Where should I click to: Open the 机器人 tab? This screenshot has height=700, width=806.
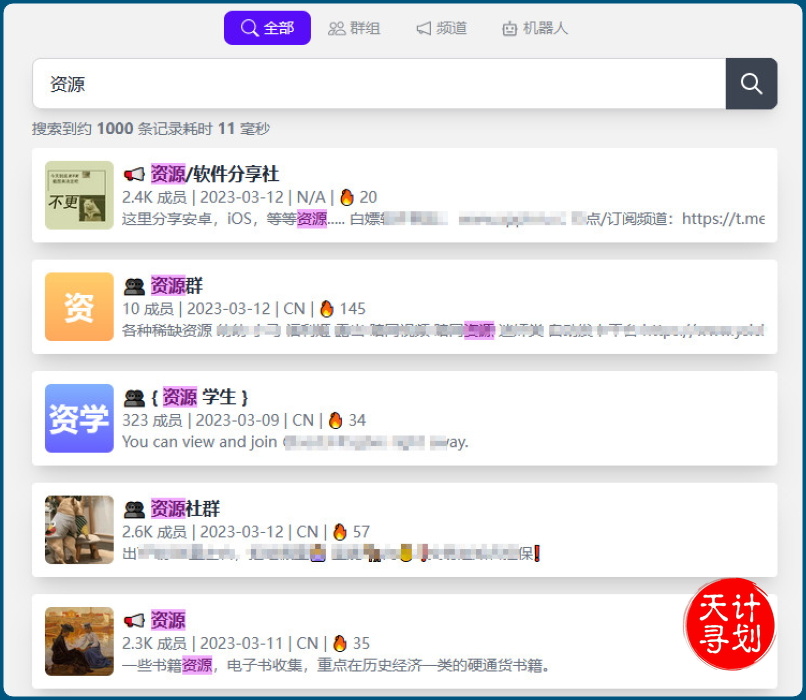point(535,28)
